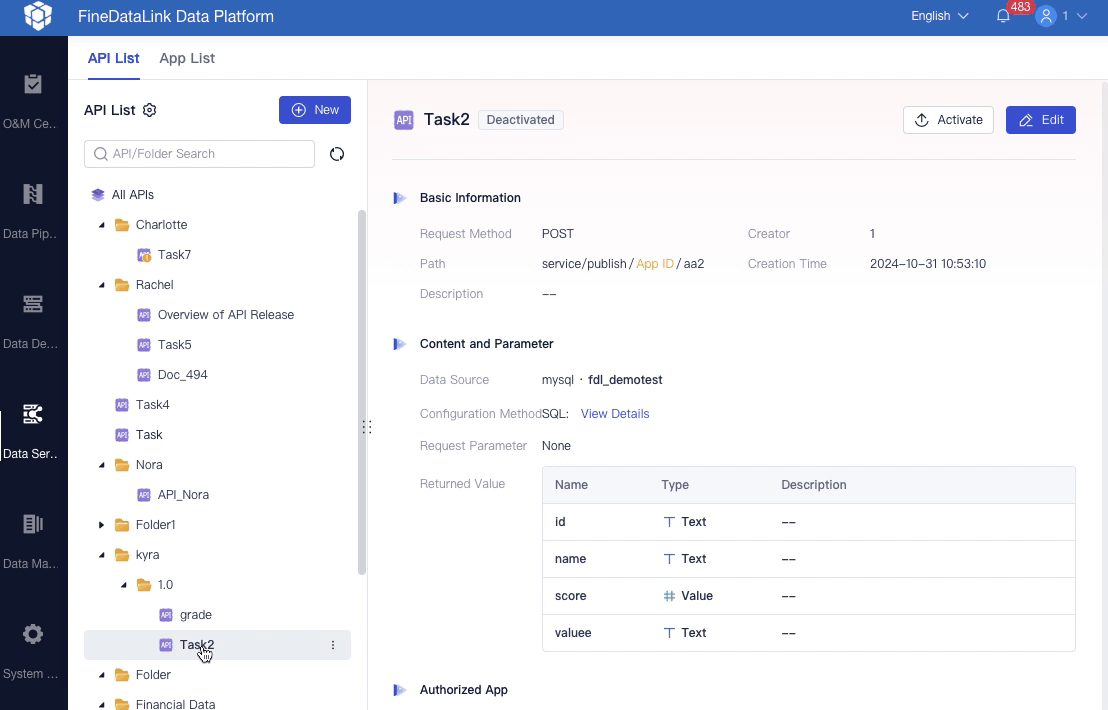Click the valuee row name cell
The image size is (1108, 710).
(573, 633)
